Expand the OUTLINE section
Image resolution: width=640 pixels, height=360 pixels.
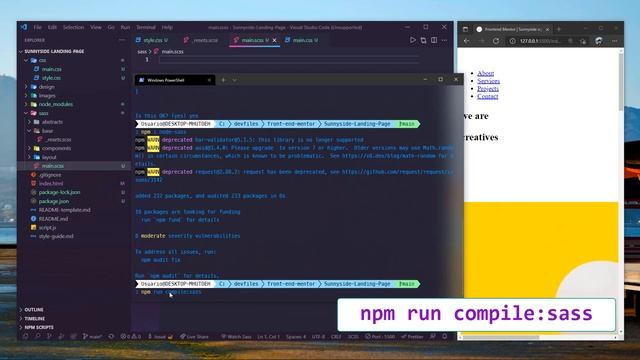(33, 310)
